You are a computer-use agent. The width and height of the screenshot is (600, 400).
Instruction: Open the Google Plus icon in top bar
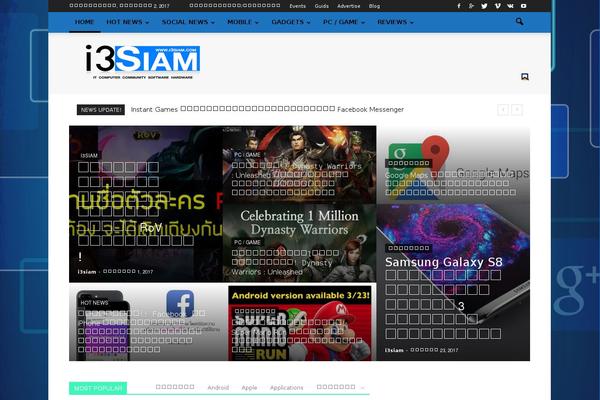471,6
